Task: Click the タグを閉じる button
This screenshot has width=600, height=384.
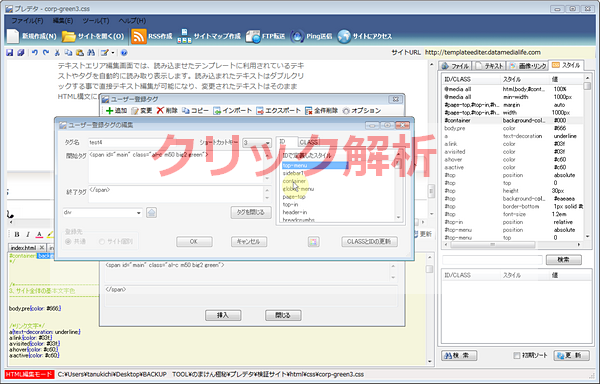Action: (251, 212)
